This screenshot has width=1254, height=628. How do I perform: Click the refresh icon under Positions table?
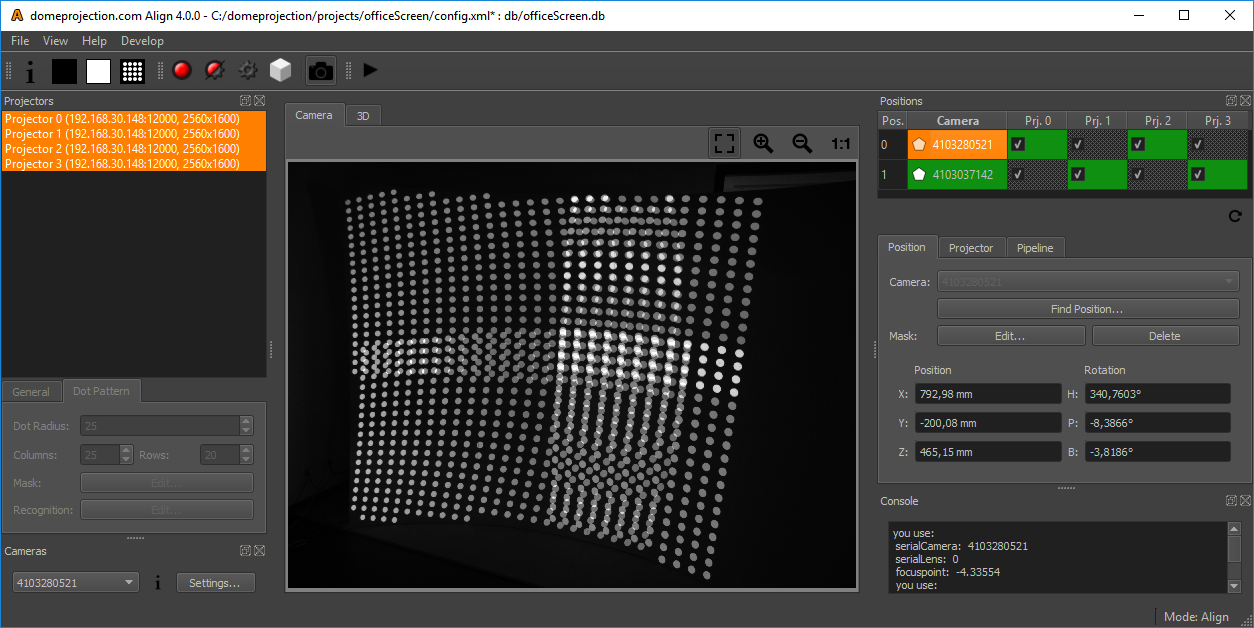click(1234, 216)
